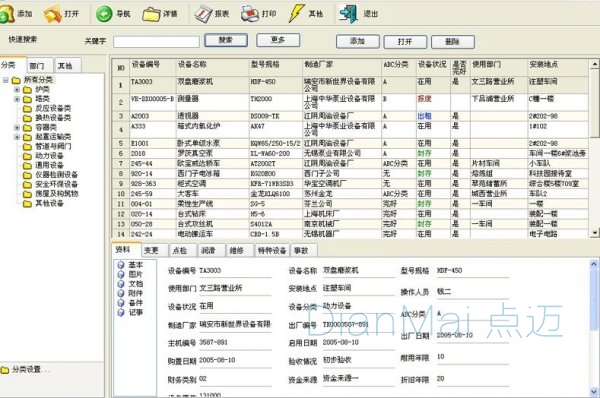Image resolution: width=600 pixels, height=398 pixels.
Task: Select the 其他设备 folder
Action: tap(43, 203)
